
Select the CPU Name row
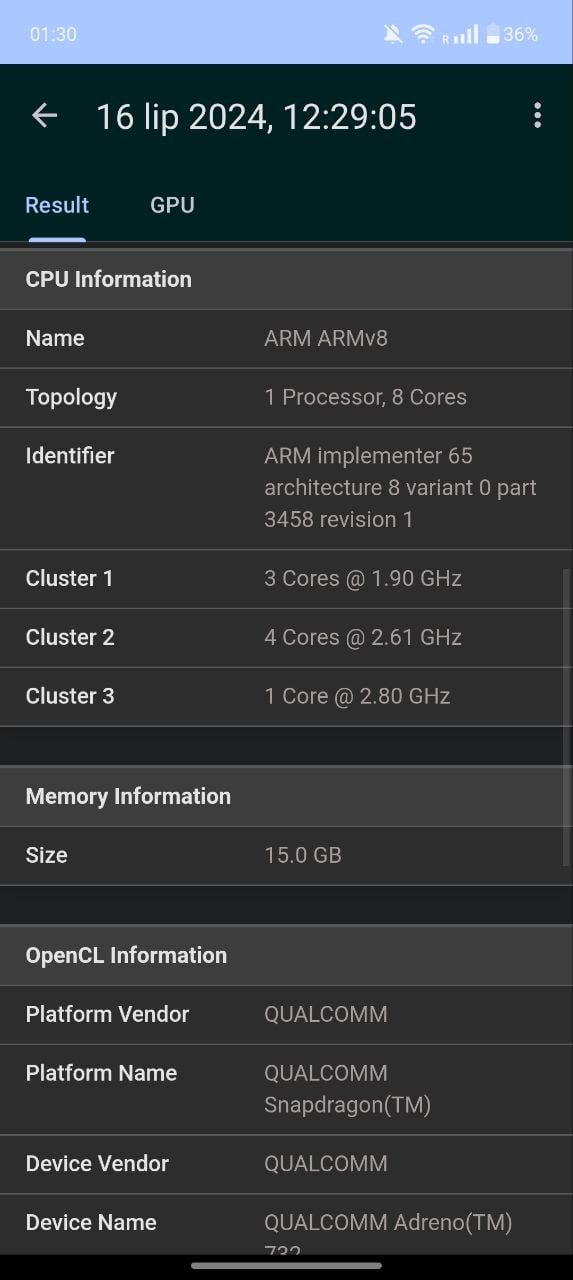(286, 339)
